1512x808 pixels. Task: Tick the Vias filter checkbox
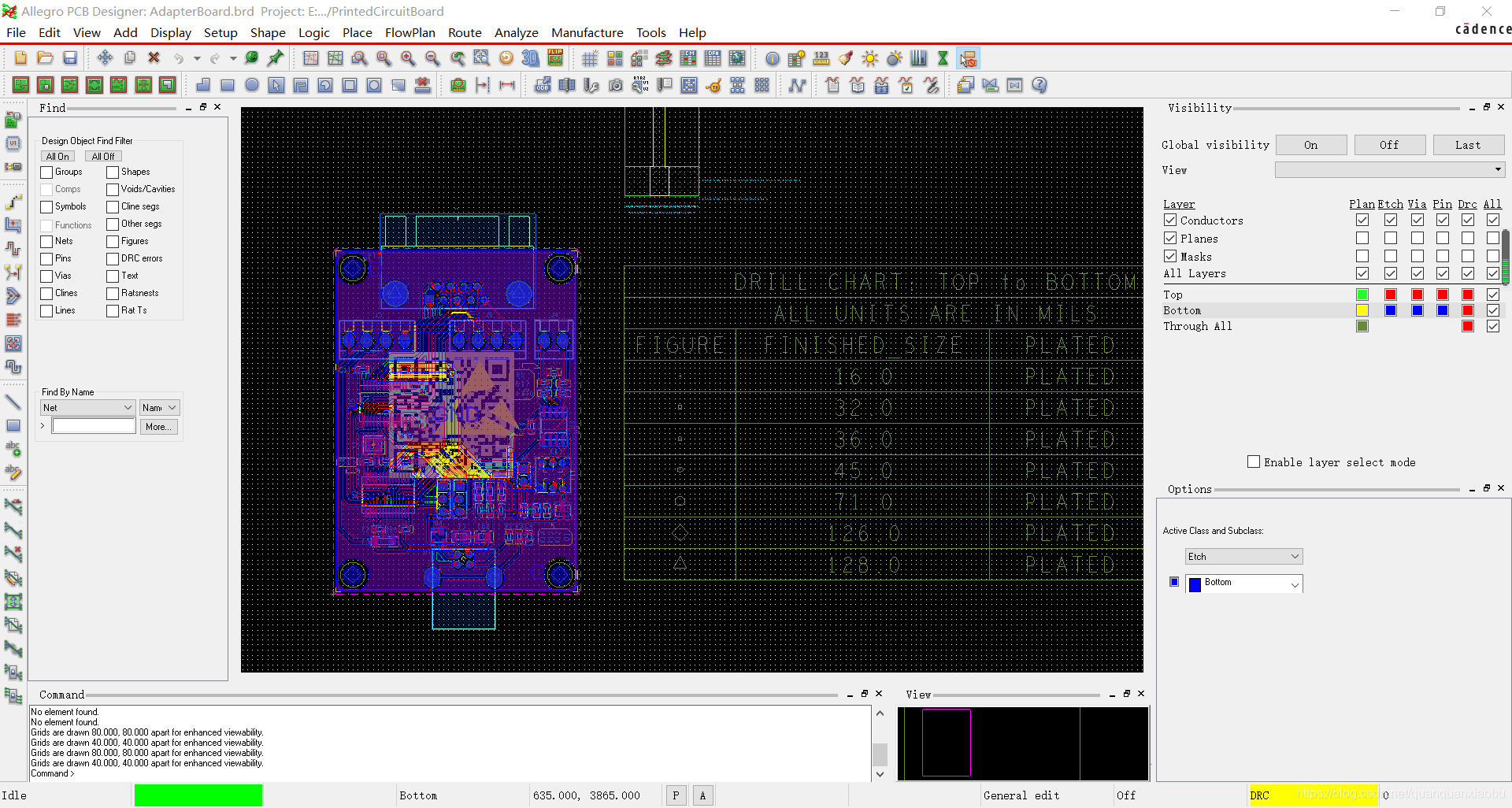pyautogui.click(x=46, y=276)
